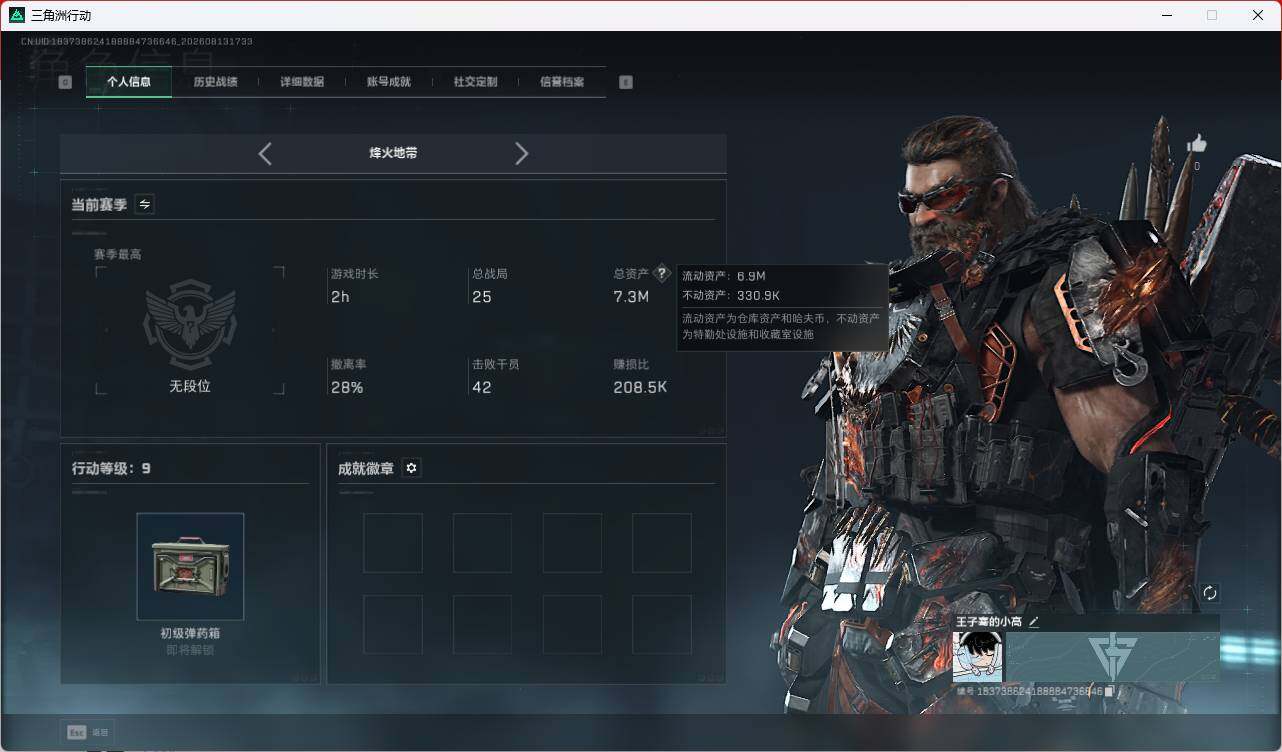1282x752 pixels.
Task: Select second badge slot in bottom row
Action: pyautogui.click(x=482, y=625)
